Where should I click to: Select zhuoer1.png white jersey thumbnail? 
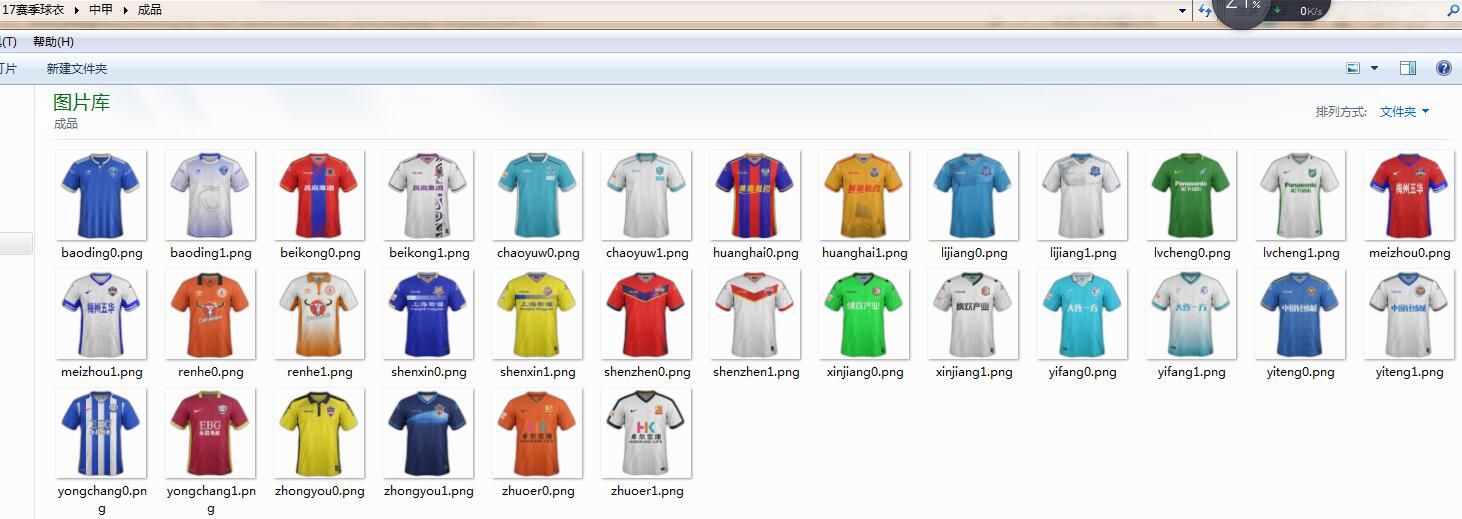(646, 433)
